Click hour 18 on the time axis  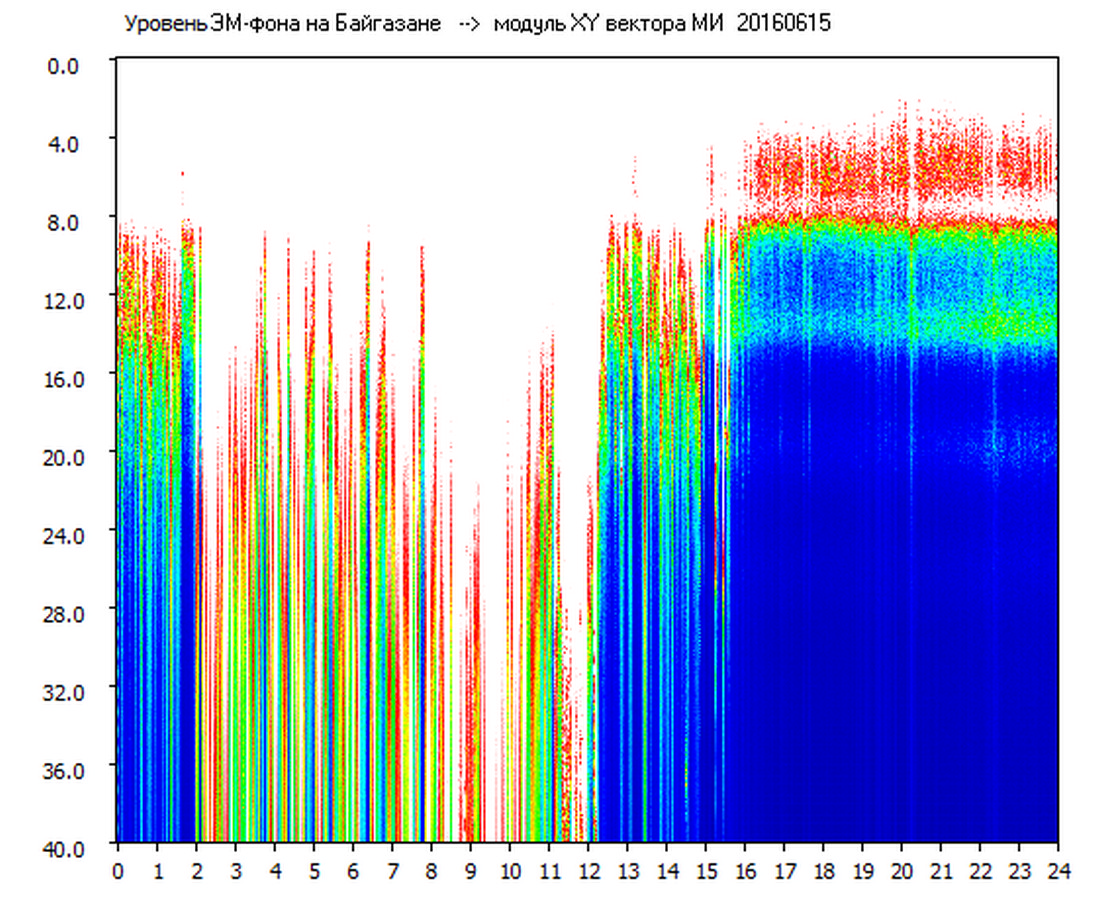coord(823,871)
